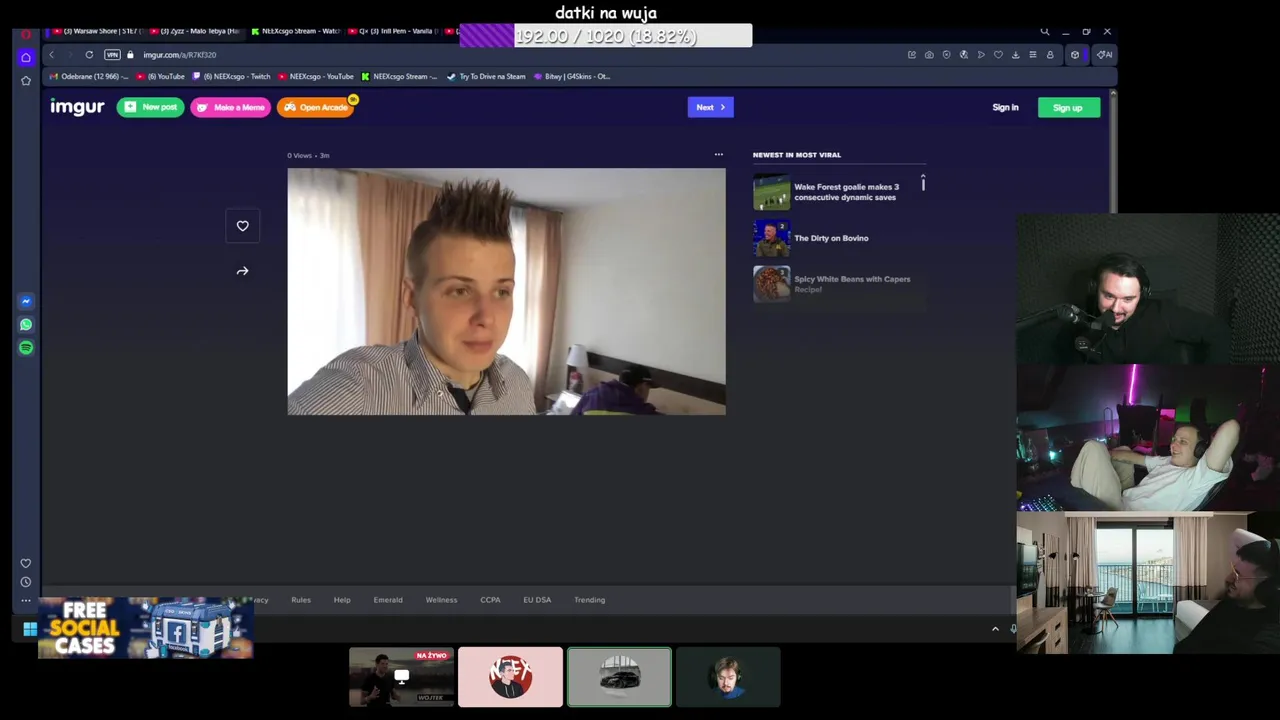Open the sidebar heart icon near the bottom
The width and height of the screenshot is (1280, 720).
[x=26, y=563]
